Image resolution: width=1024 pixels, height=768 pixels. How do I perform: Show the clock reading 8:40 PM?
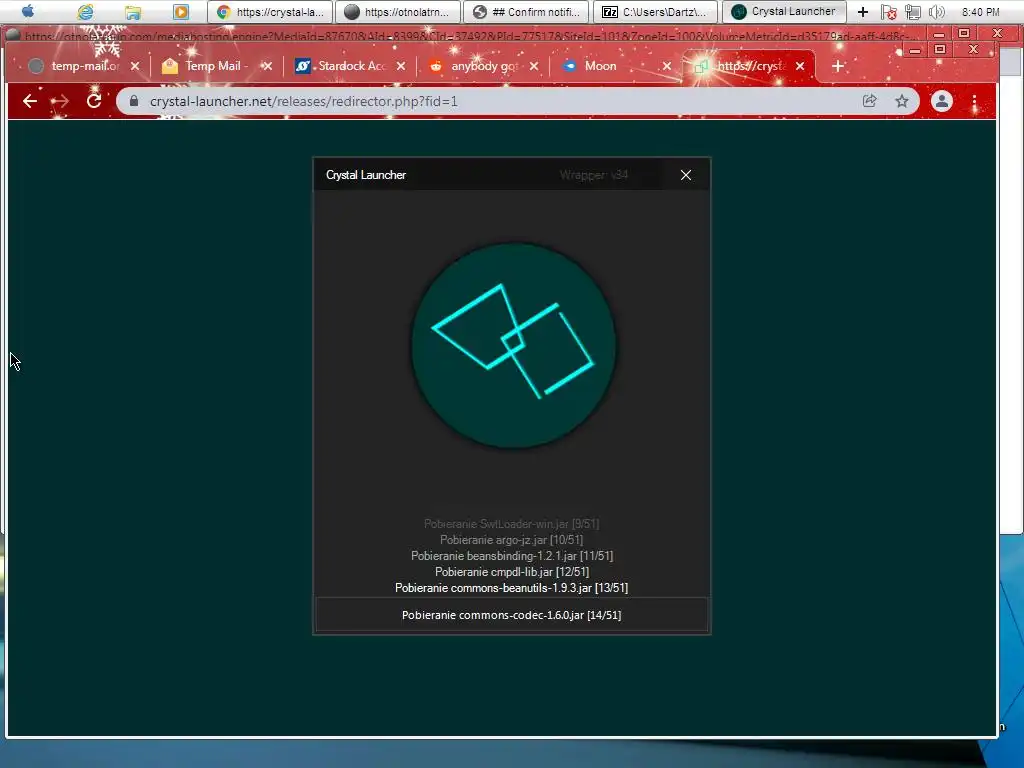click(x=980, y=12)
